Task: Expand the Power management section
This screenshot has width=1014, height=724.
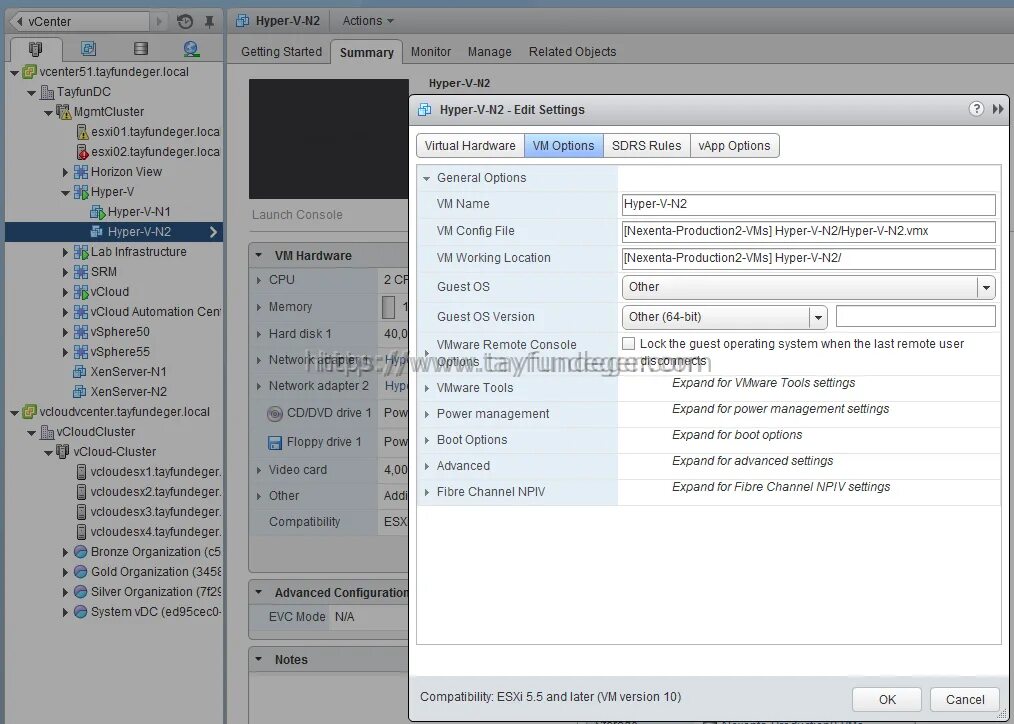Action: coord(426,414)
